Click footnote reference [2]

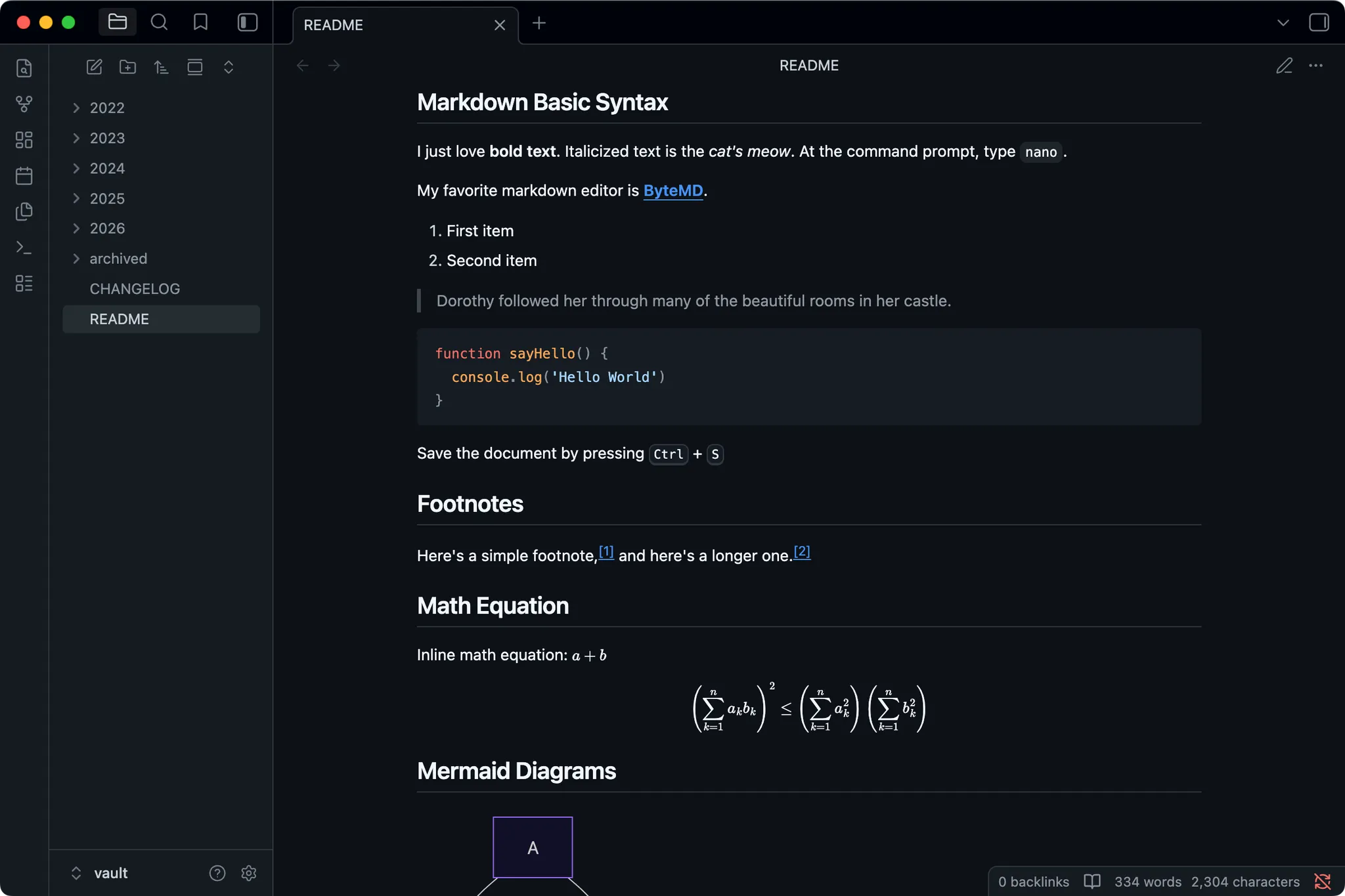tap(802, 552)
